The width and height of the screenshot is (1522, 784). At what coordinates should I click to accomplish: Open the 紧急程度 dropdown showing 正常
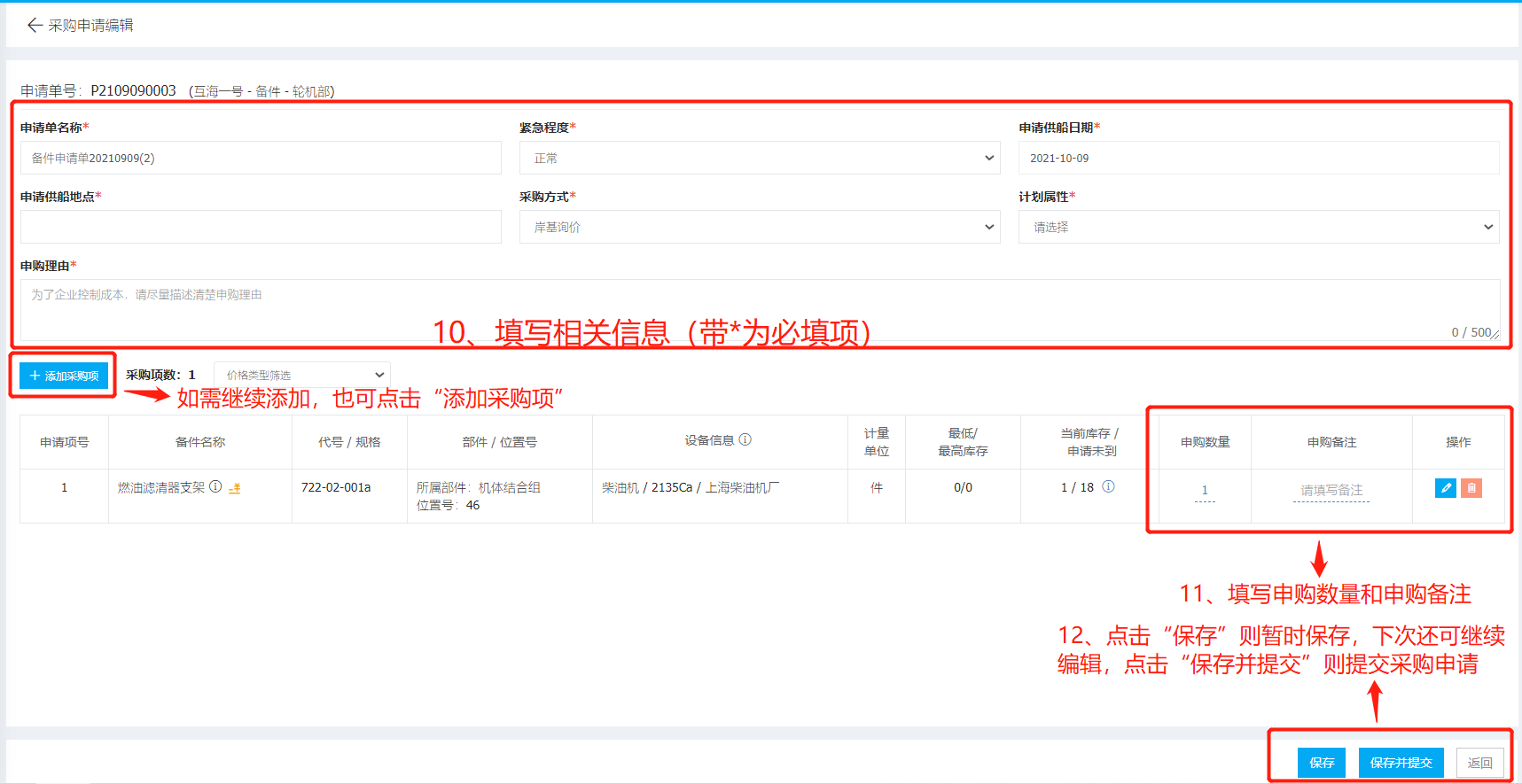[x=760, y=158]
